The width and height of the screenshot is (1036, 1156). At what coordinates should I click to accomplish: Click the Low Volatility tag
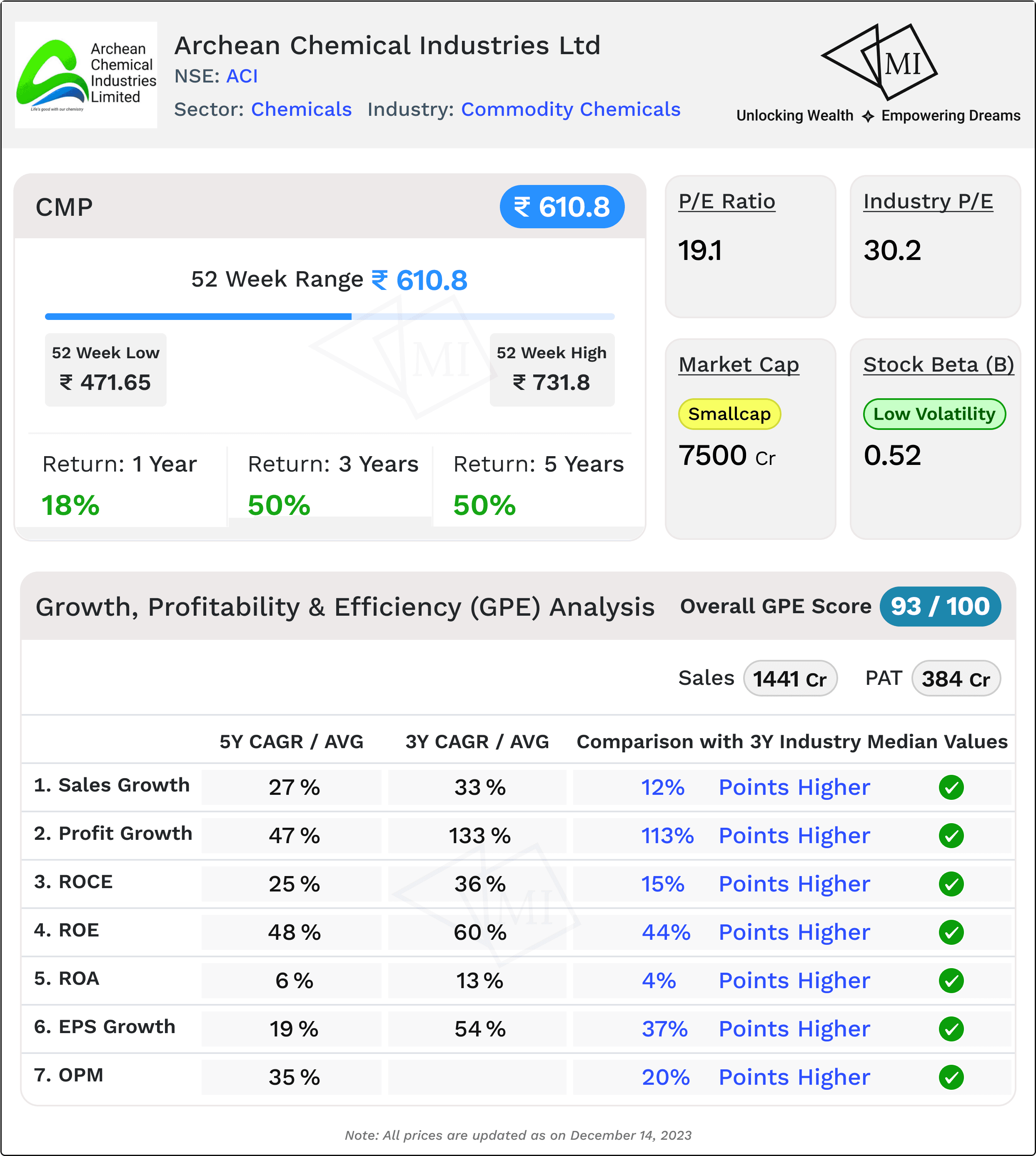[934, 414]
